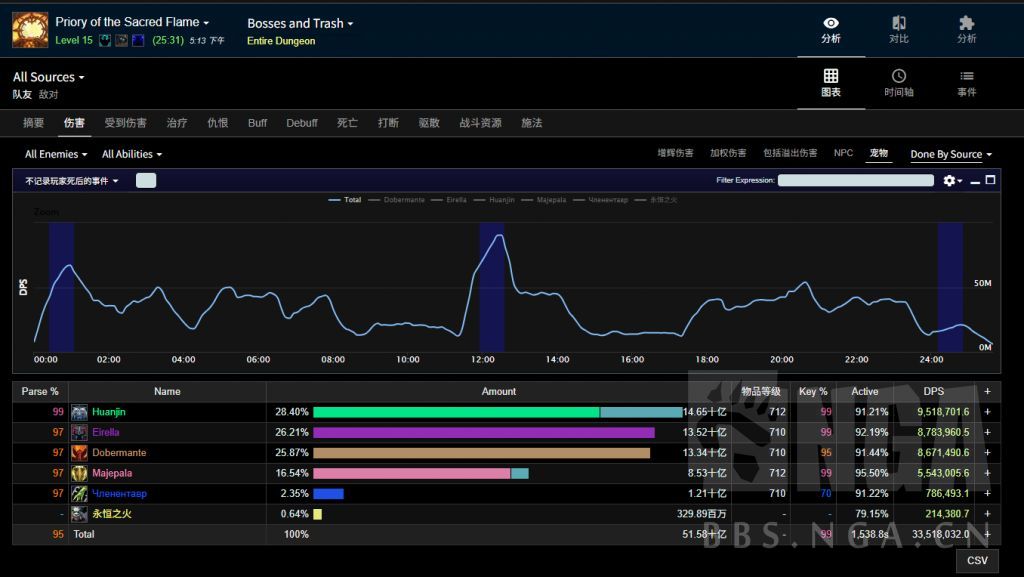Image resolution: width=1024 pixels, height=577 pixels.
Task: Open the 对比 compare icon view
Action: [898, 29]
